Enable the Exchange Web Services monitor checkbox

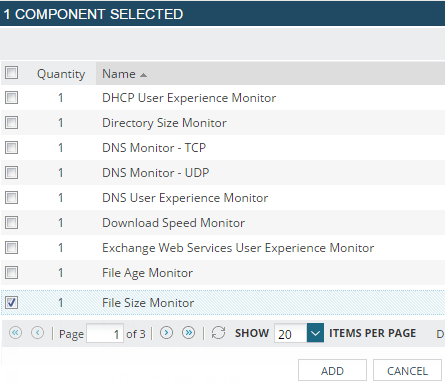pyautogui.click(x=11, y=248)
